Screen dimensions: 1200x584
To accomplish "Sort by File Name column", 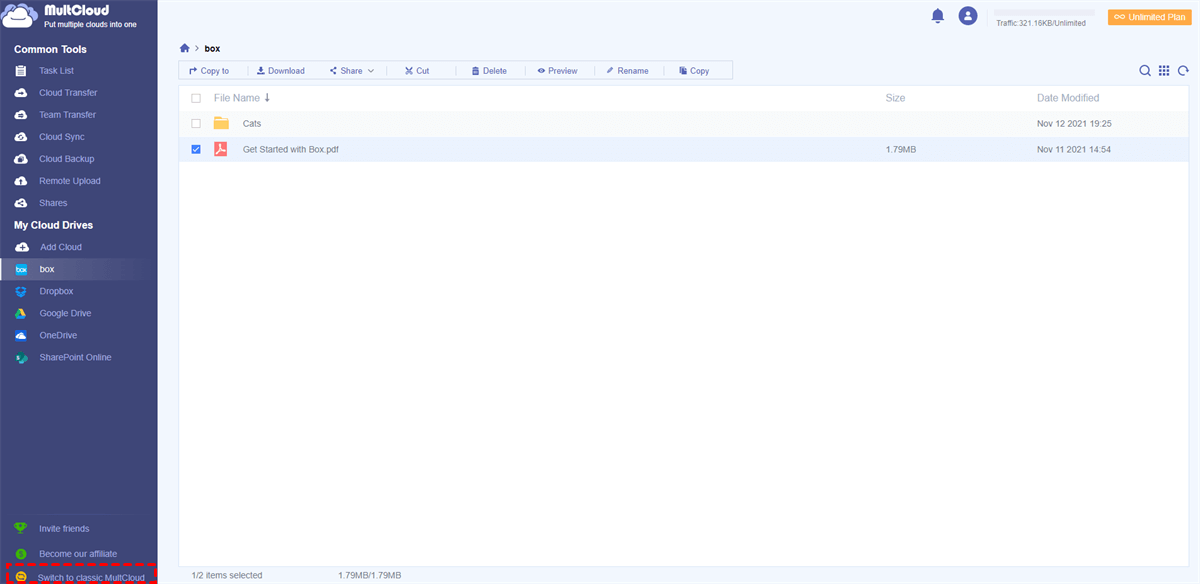I will click(x=242, y=98).
